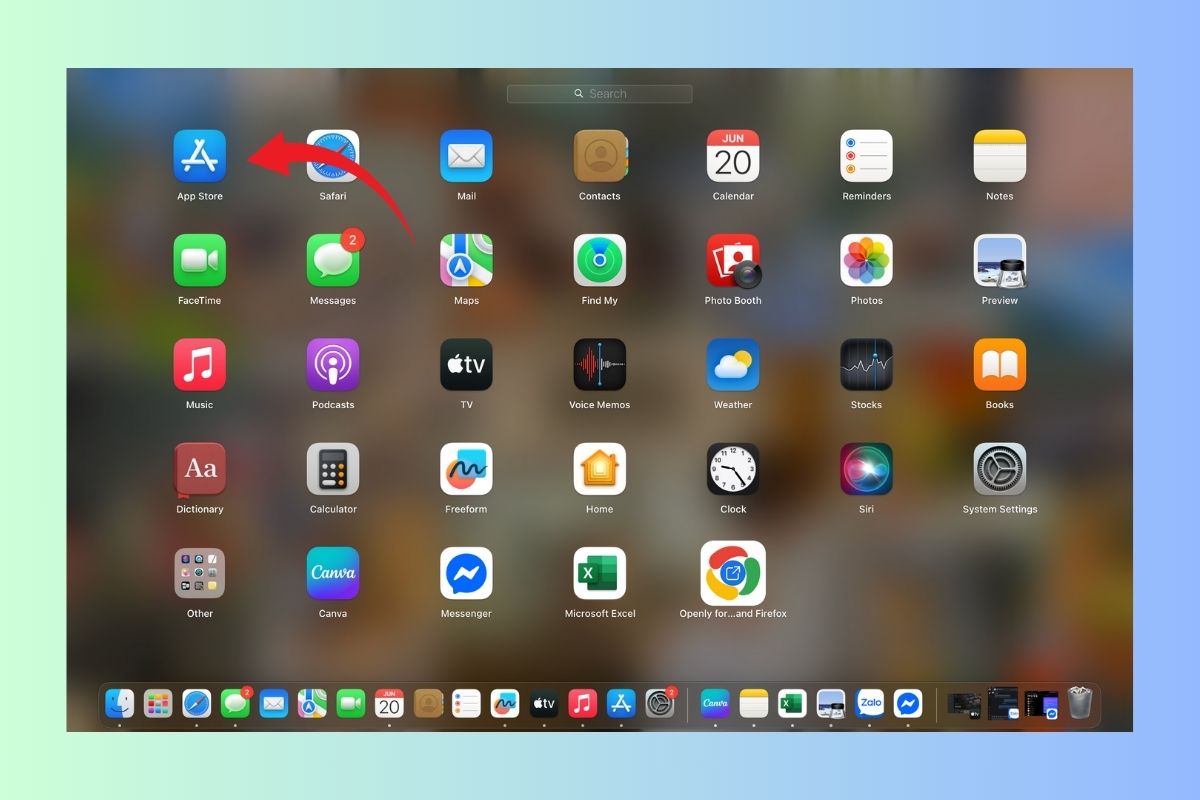Launch the Clock app
Screen dimensions: 1200x800
(733, 469)
